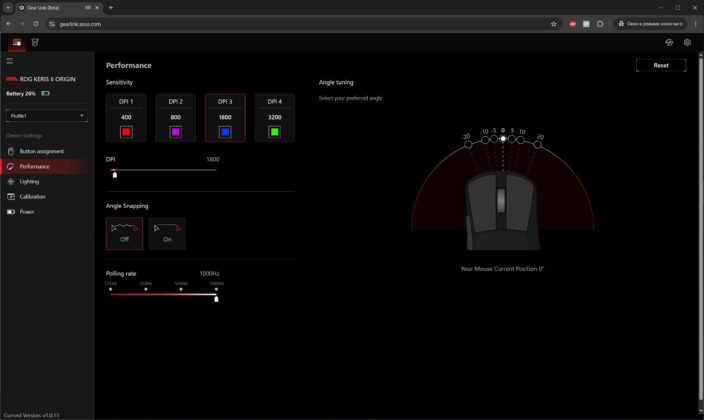Click the 1000Hz polling rate handle

point(216,299)
